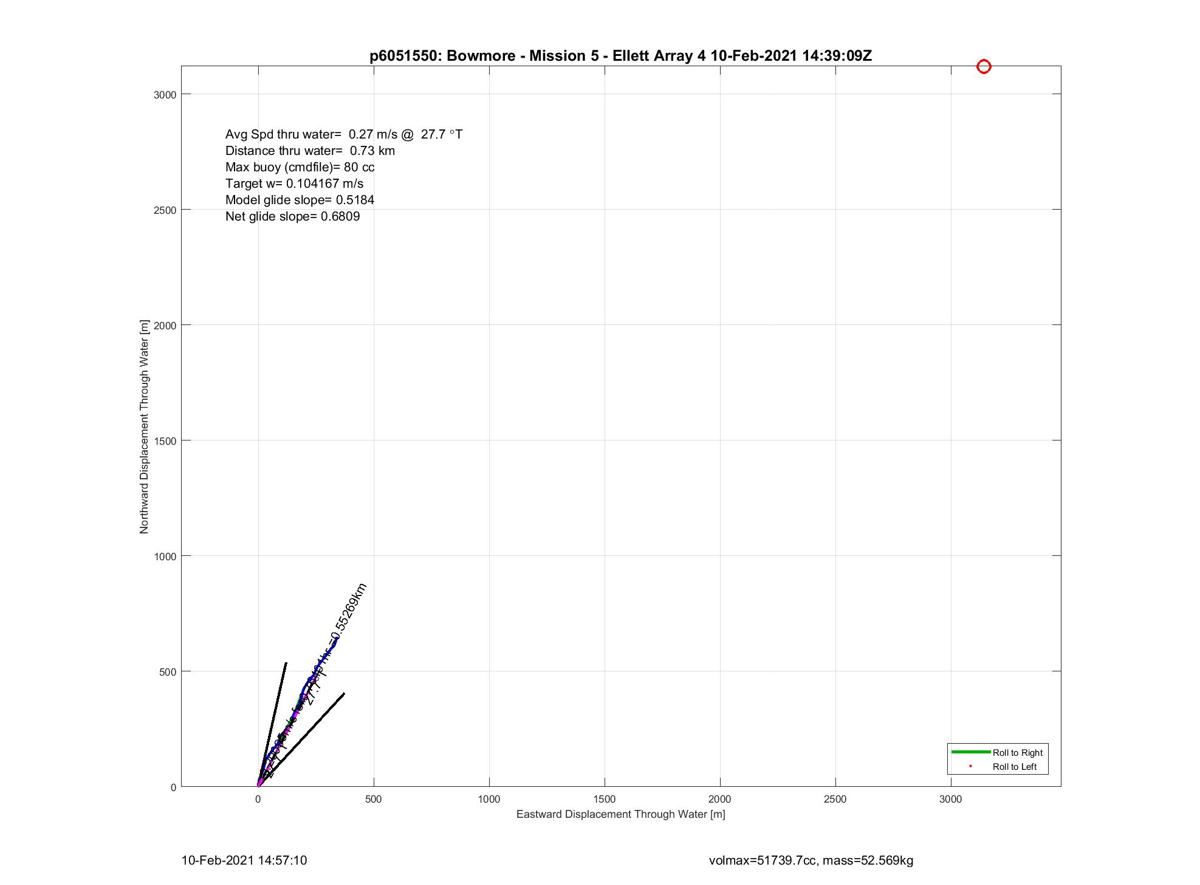
Task: Click the green line sample in legend
Action: click(x=970, y=752)
